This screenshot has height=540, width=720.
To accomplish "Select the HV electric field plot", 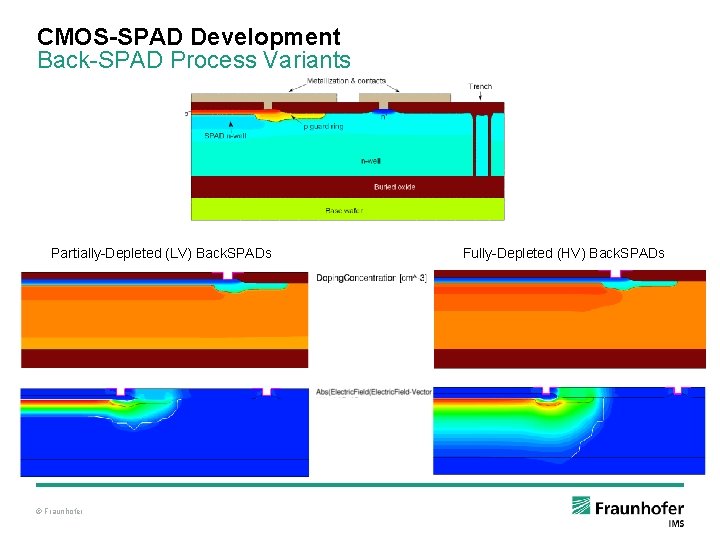I will [569, 431].
